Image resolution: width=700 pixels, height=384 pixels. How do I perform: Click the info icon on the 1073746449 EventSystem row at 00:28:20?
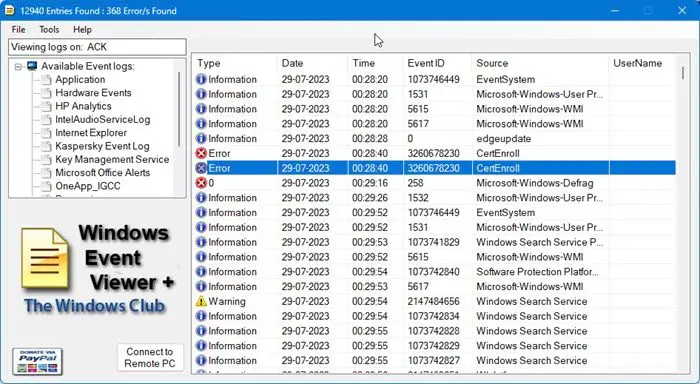pos(201,79)
